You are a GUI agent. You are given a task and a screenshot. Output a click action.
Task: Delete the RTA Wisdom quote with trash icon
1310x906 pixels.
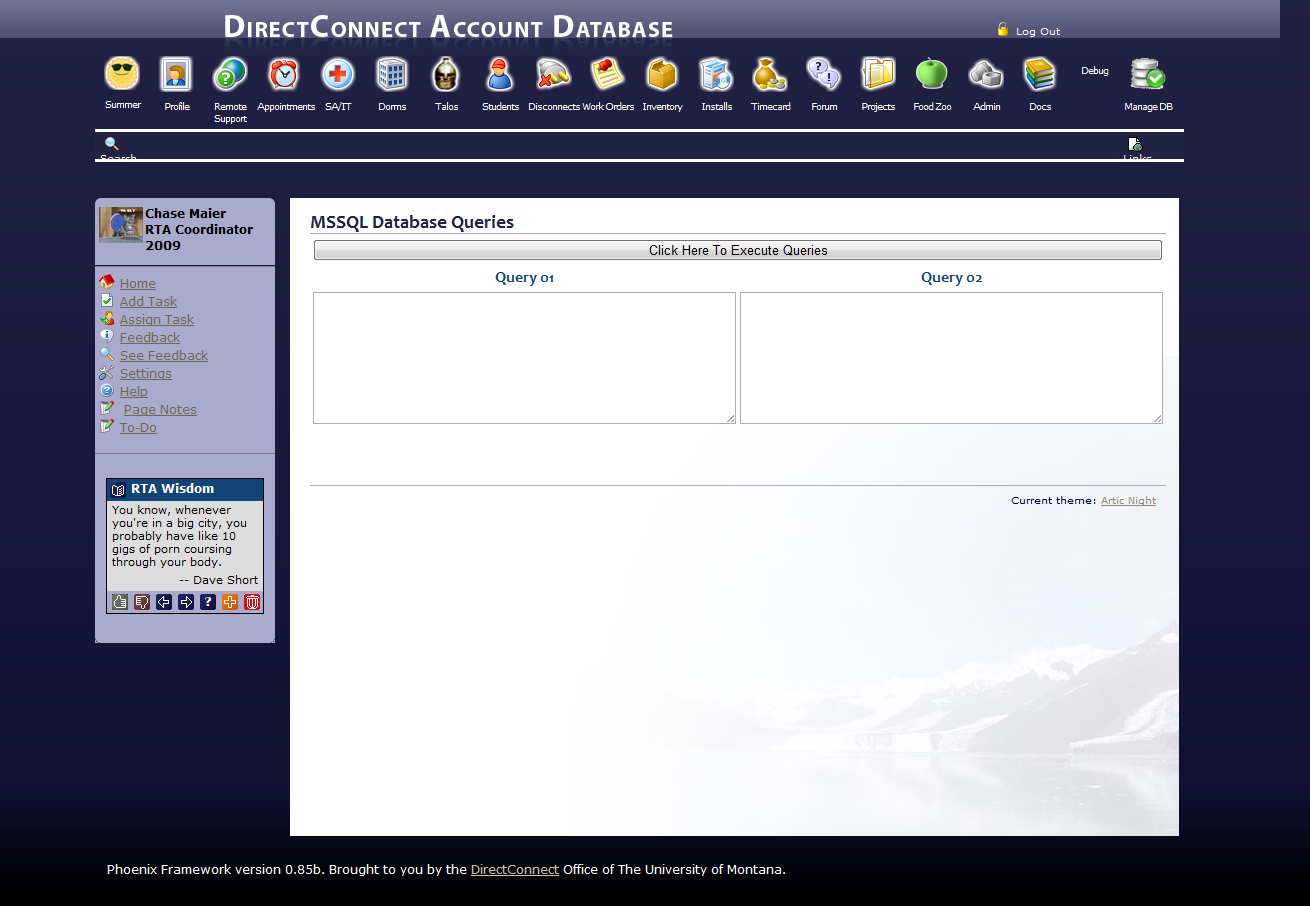(x=252, y=602)
